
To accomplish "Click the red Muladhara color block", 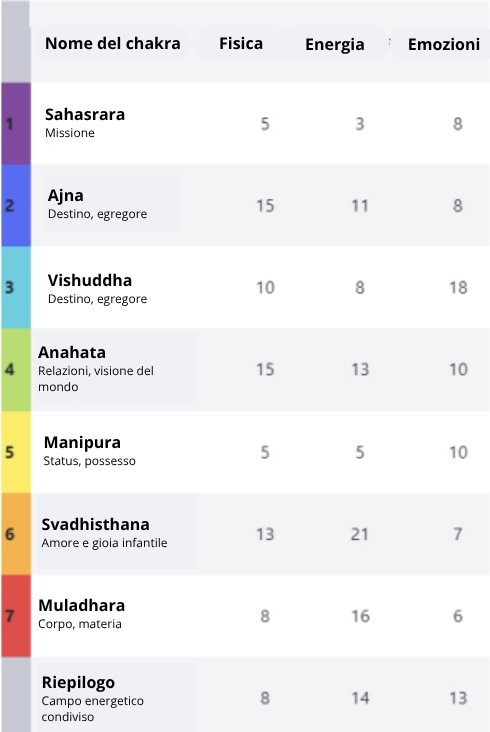I will click(16, 616).
